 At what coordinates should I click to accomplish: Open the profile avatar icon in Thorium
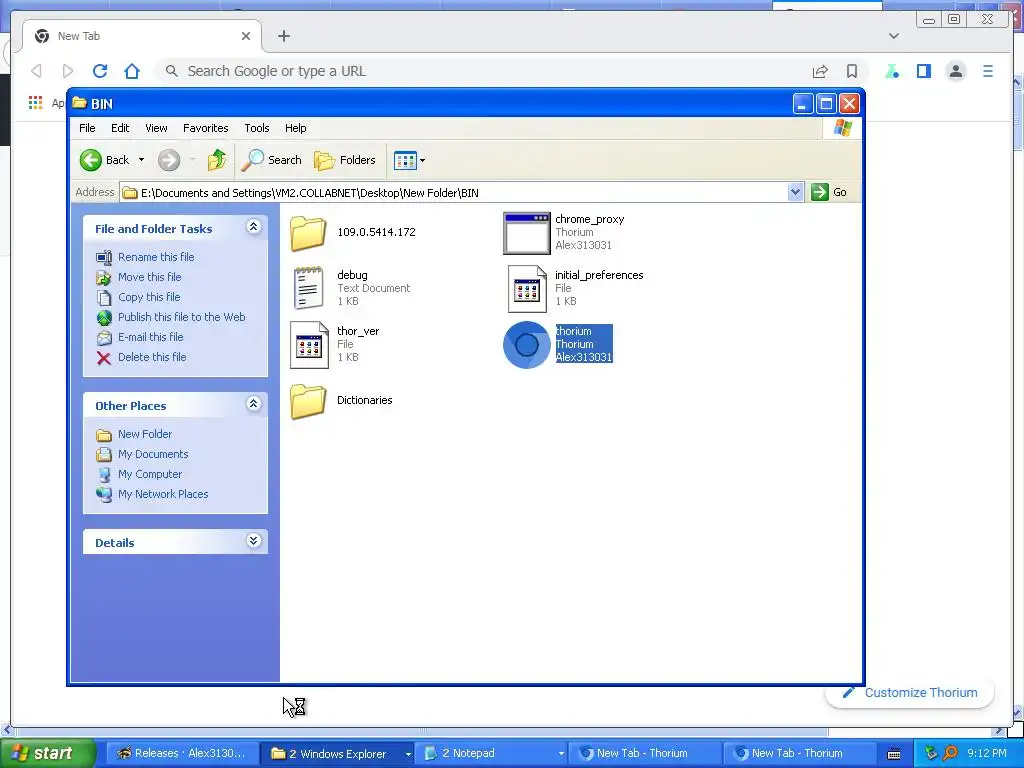point(956,71)
